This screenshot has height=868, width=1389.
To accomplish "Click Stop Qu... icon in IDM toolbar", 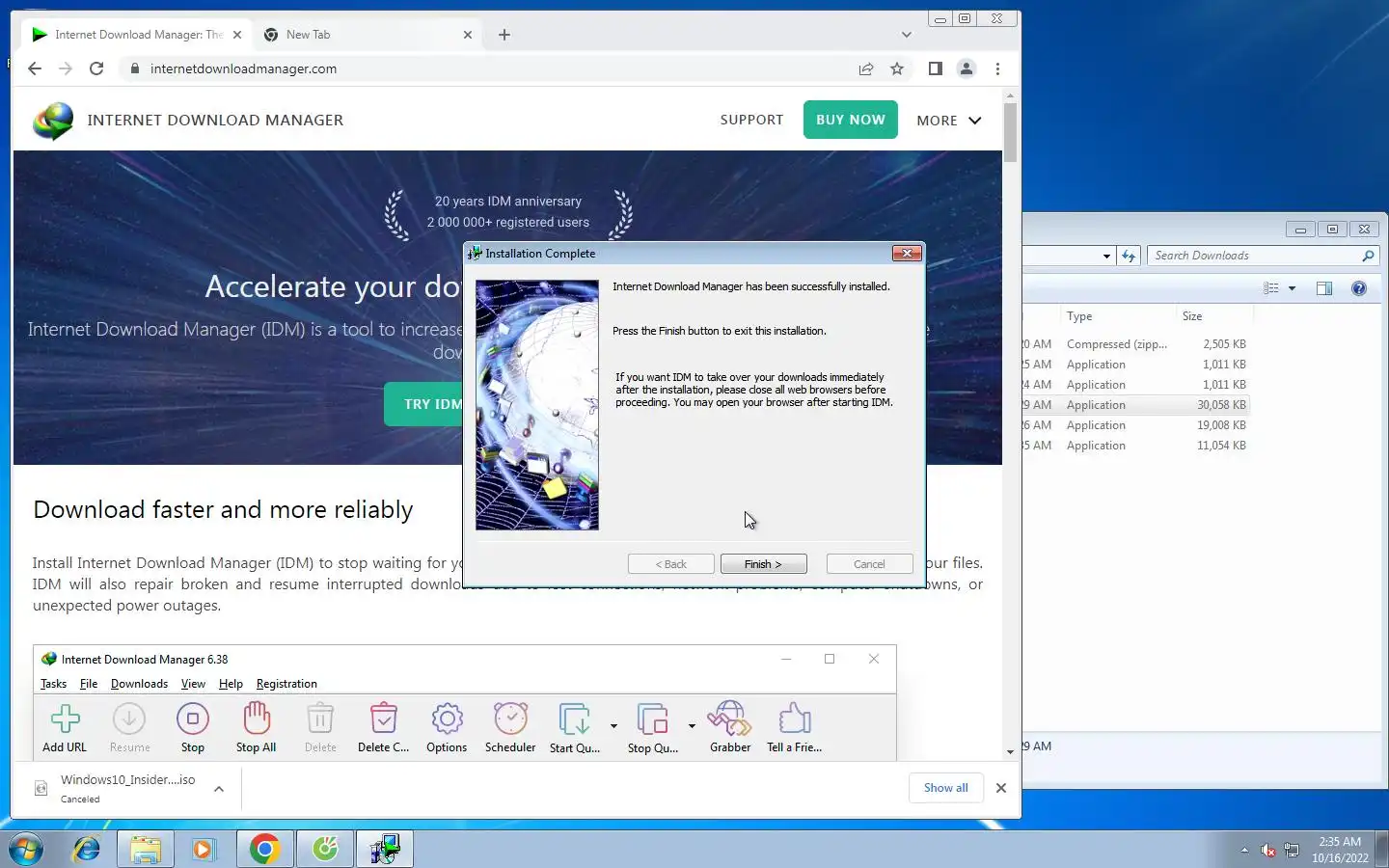I will tap(653, 728).
